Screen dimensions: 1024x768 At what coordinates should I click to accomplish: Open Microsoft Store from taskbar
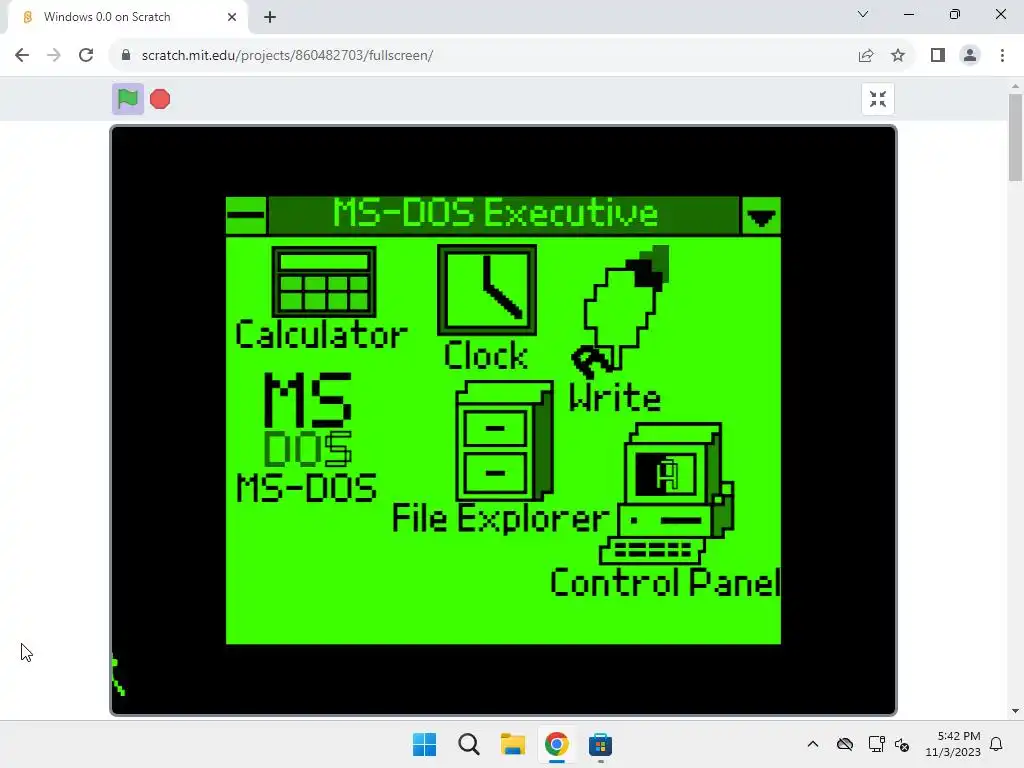pos(600,744)
